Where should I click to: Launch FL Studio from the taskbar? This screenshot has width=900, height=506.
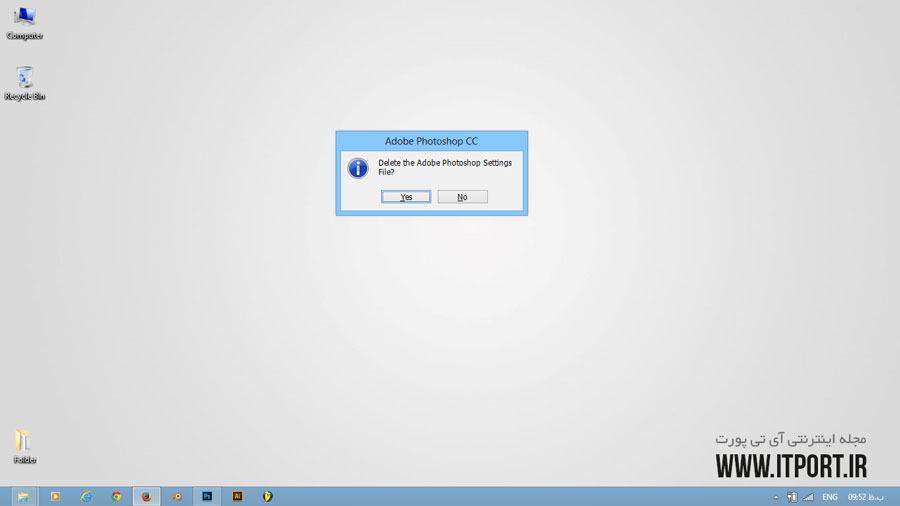point(267,497)
